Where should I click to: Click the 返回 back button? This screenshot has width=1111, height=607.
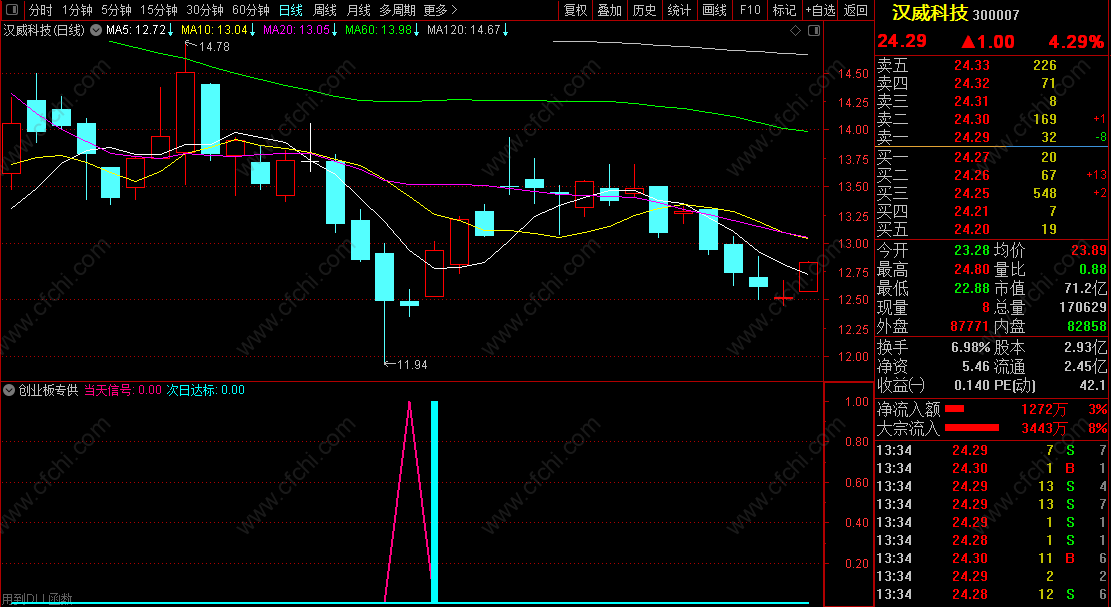coord(856,10)
